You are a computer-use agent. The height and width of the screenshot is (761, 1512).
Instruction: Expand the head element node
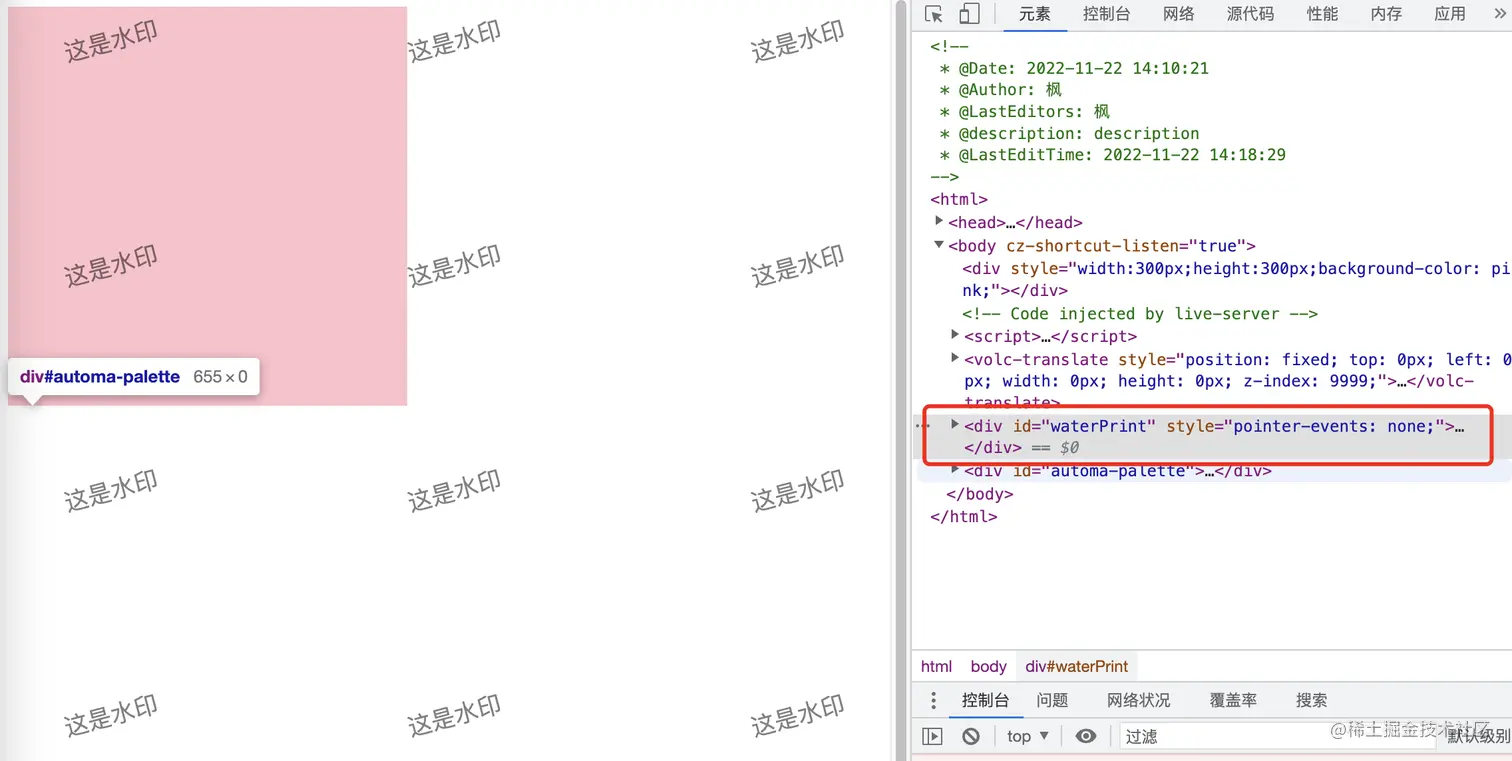click(x=939, y=221)
